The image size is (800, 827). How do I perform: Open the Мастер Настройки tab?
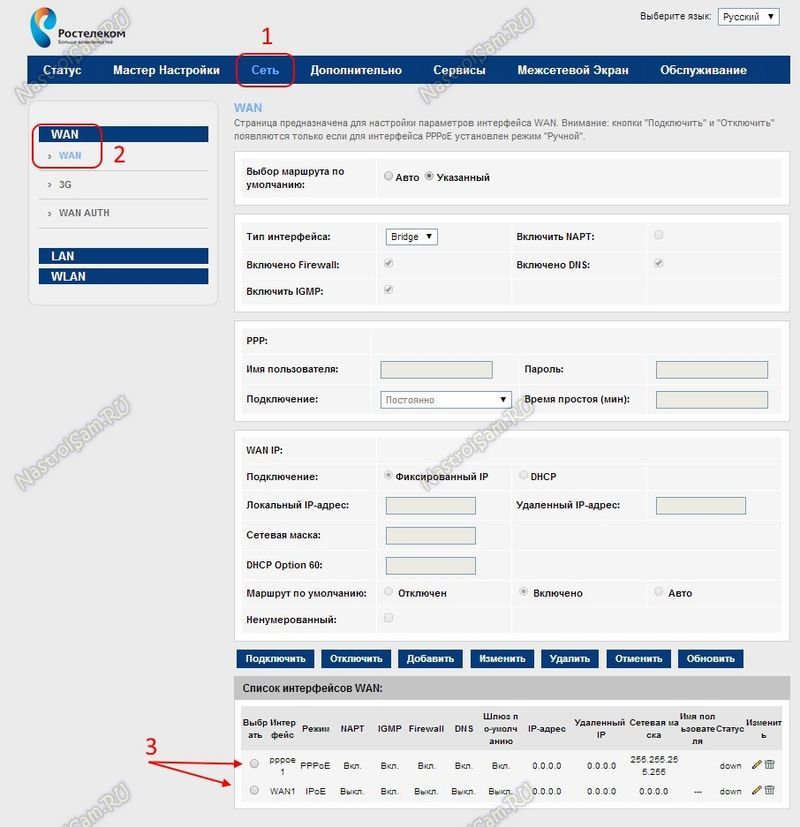tap(166, 70)
